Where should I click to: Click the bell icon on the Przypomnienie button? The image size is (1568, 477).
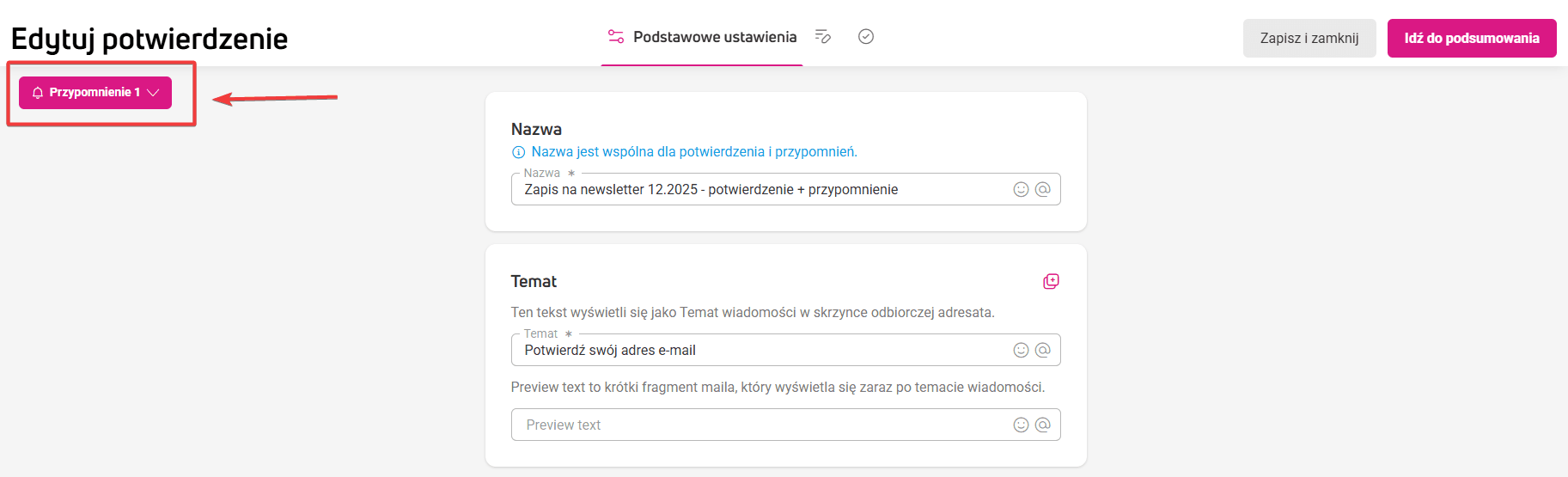pyautogui.click(x=38, y=93)
